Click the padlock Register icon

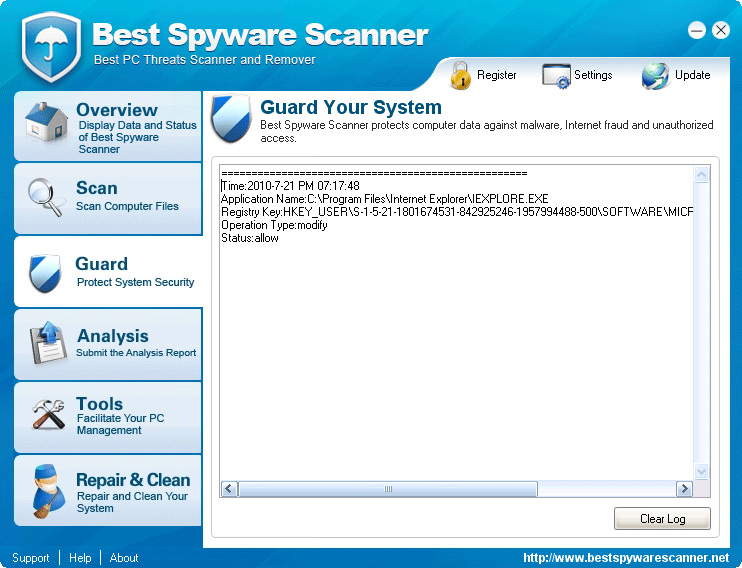(460, 75)
